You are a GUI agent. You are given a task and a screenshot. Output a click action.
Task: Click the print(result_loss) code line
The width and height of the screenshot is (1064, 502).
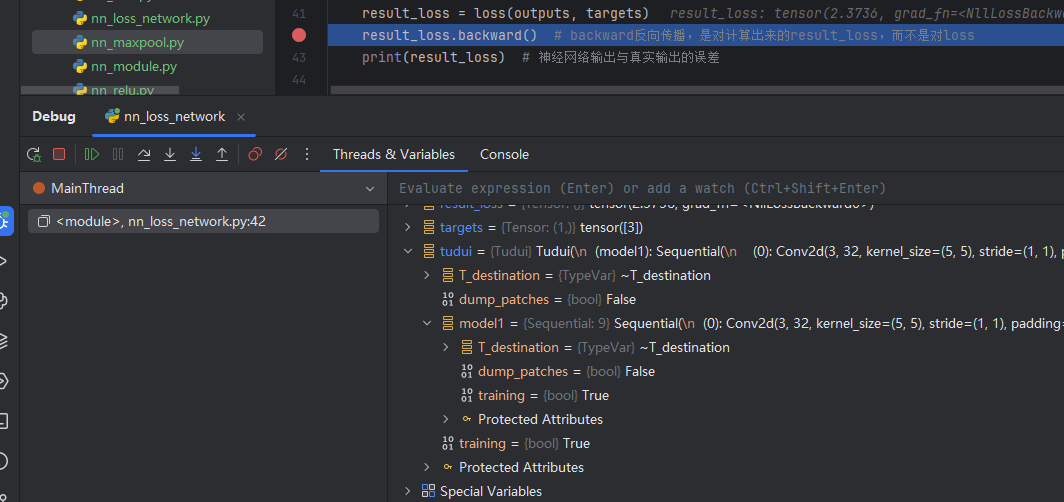[433, 58]
